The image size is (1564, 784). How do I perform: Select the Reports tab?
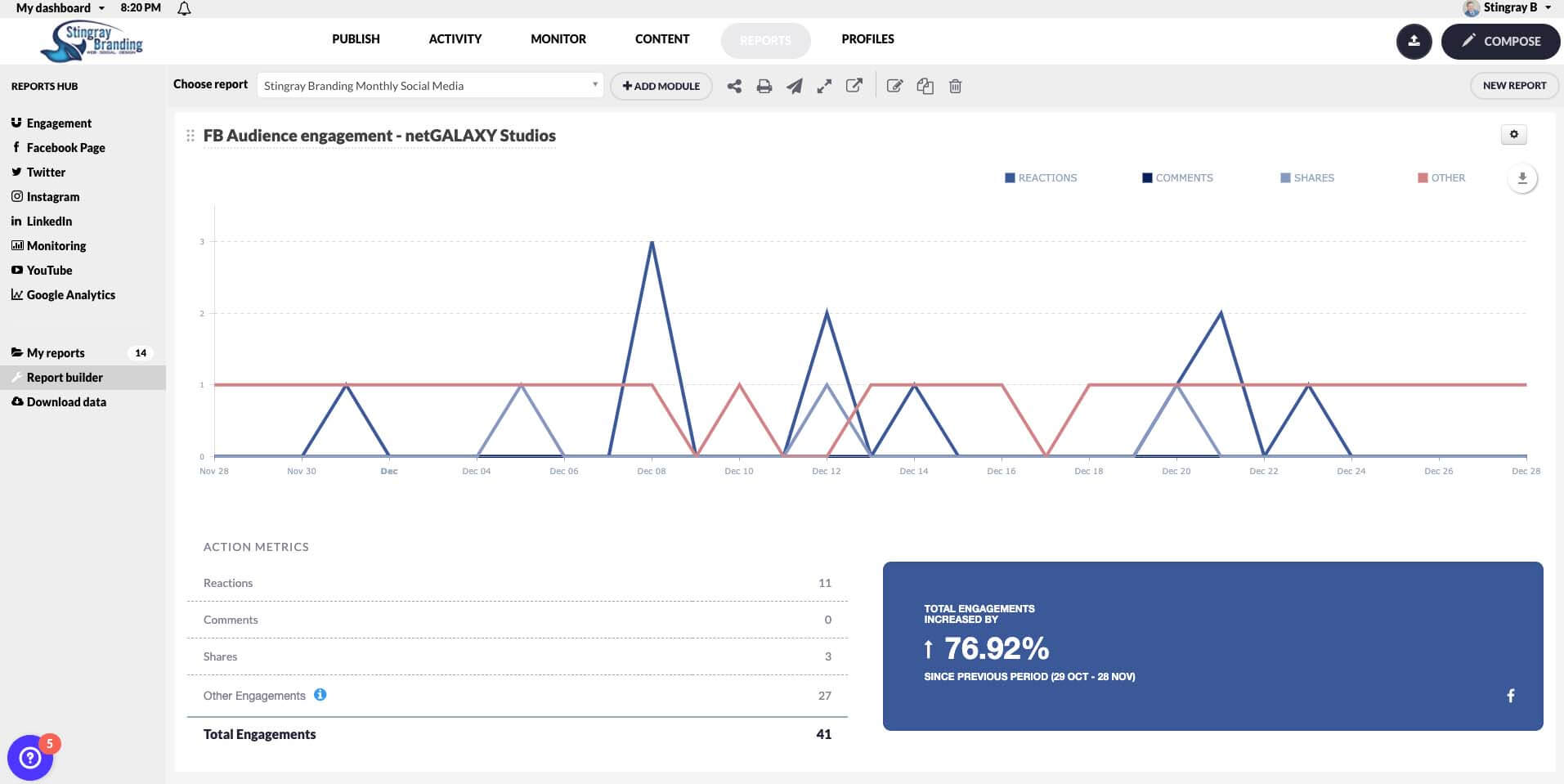[x=765, y=40]
